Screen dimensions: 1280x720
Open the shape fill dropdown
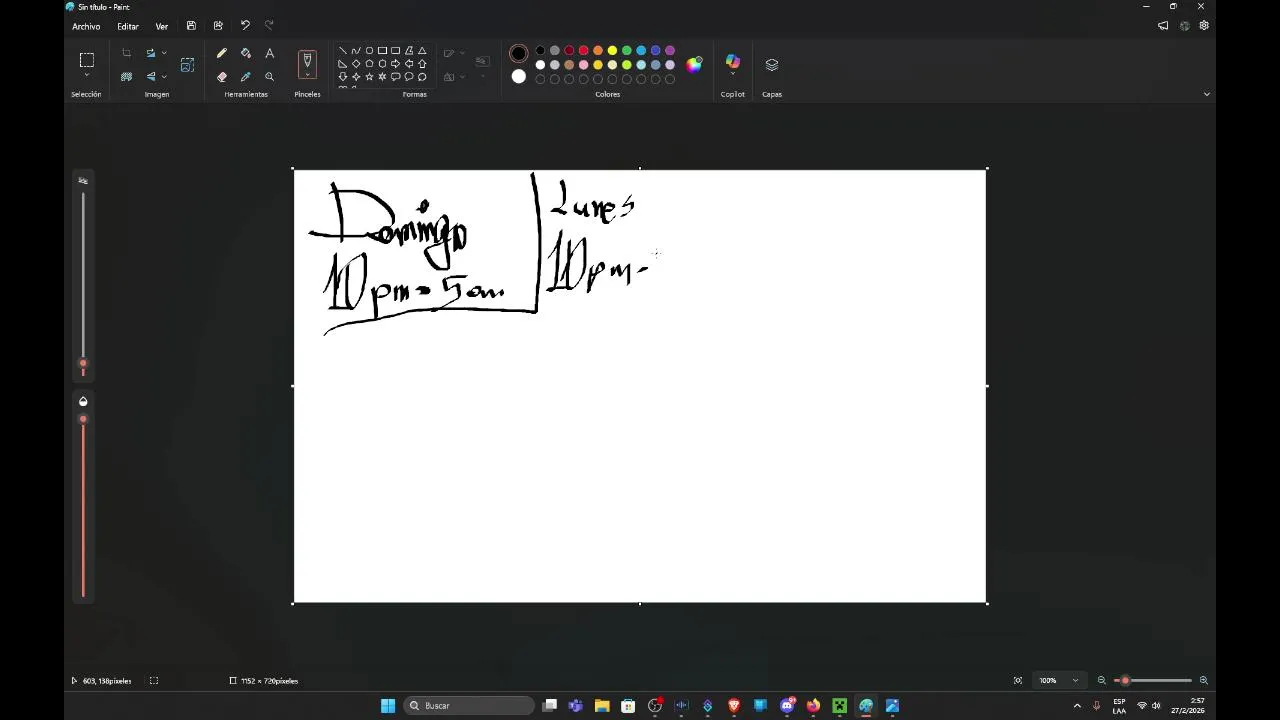462,77
